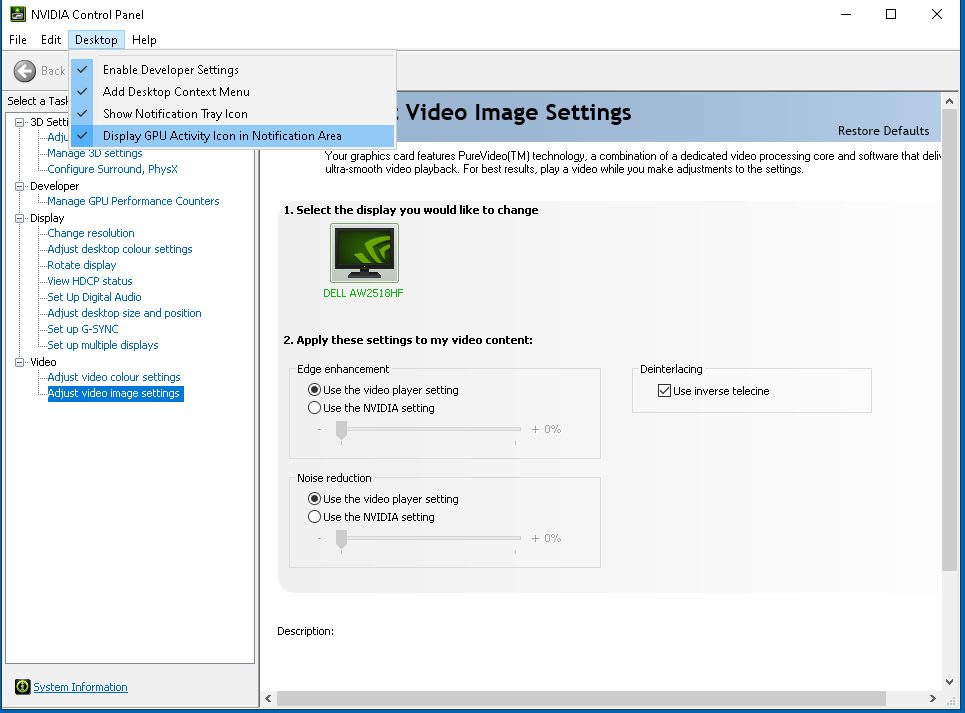
Task: Click the vertical scrollbar up arrow
Action: click(949, 100)
